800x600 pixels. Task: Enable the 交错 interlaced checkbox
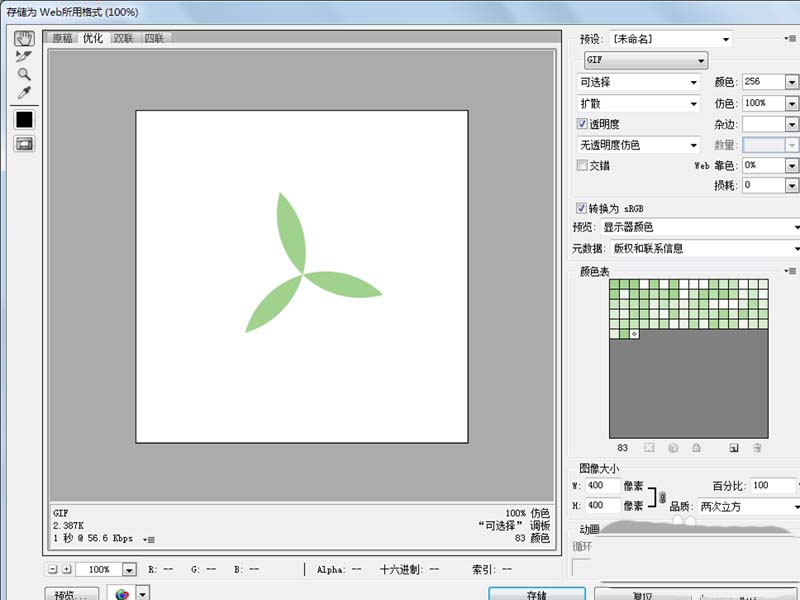point(583,165)
